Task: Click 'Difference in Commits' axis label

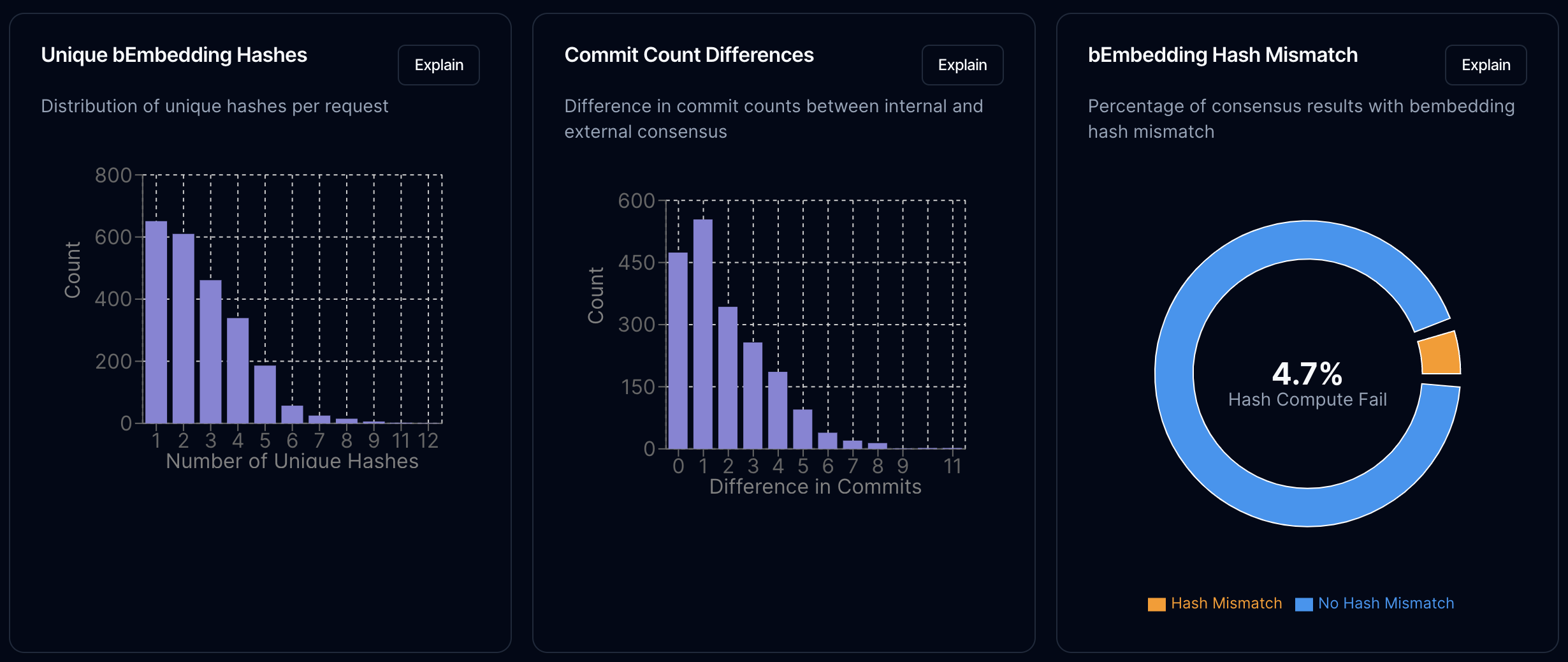Action: click(815, 487)
